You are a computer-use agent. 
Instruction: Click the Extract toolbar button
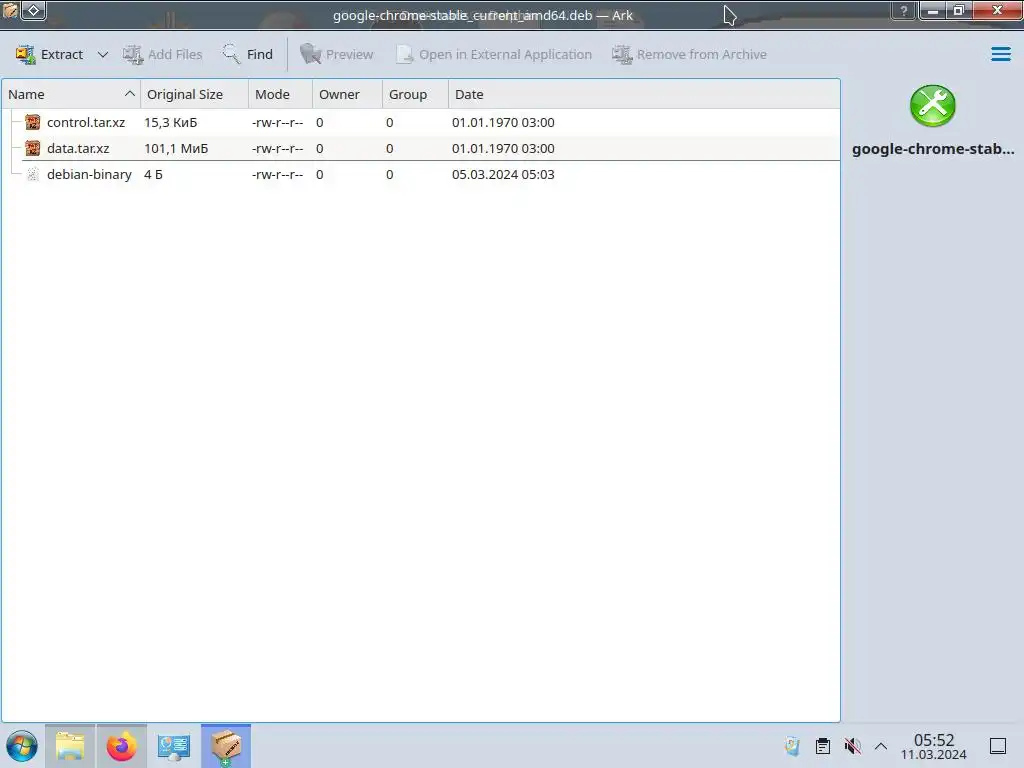(x=49, y=54)
